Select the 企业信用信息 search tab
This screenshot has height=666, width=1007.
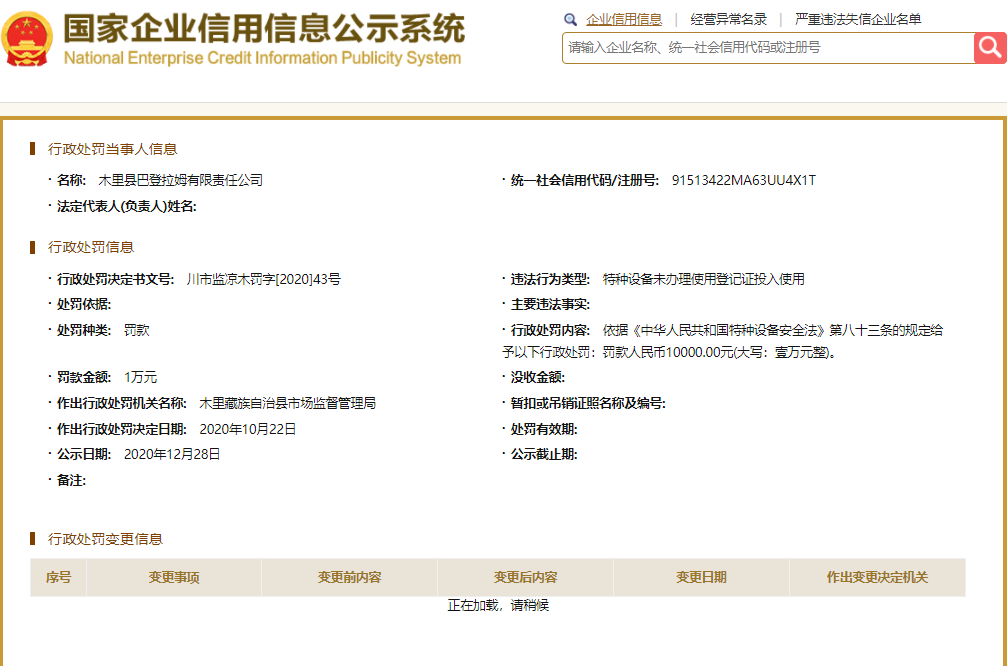pyautogui.click(x=624, y=20)
